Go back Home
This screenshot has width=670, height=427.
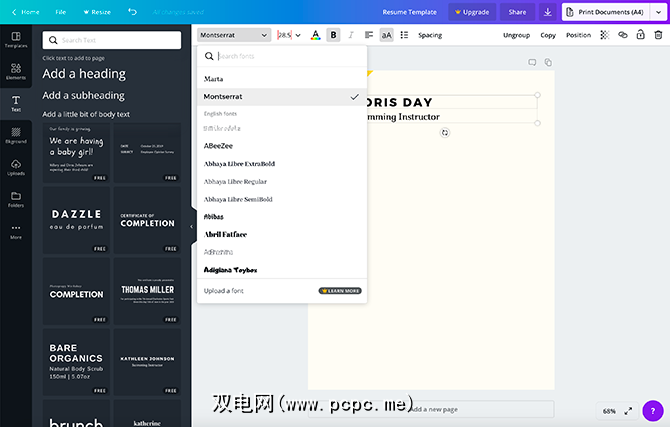point(26,12)
